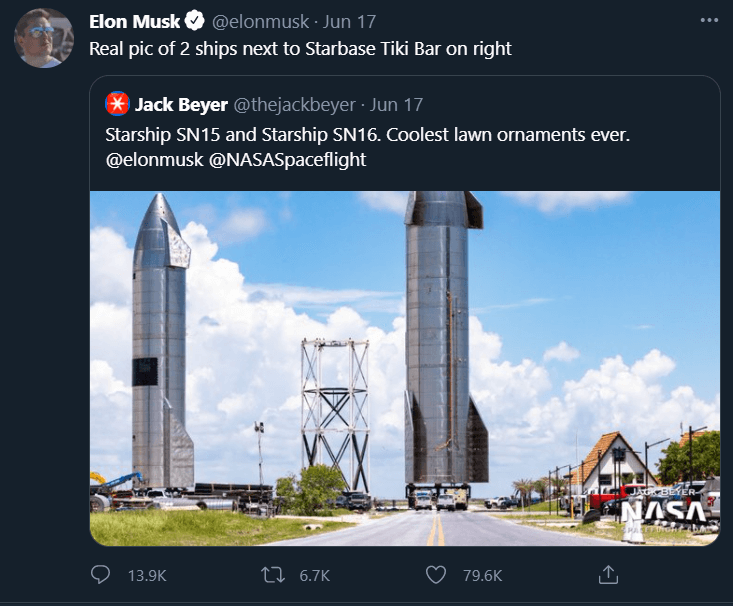Click the verified badge beside Elon Musk

point(196,21)
